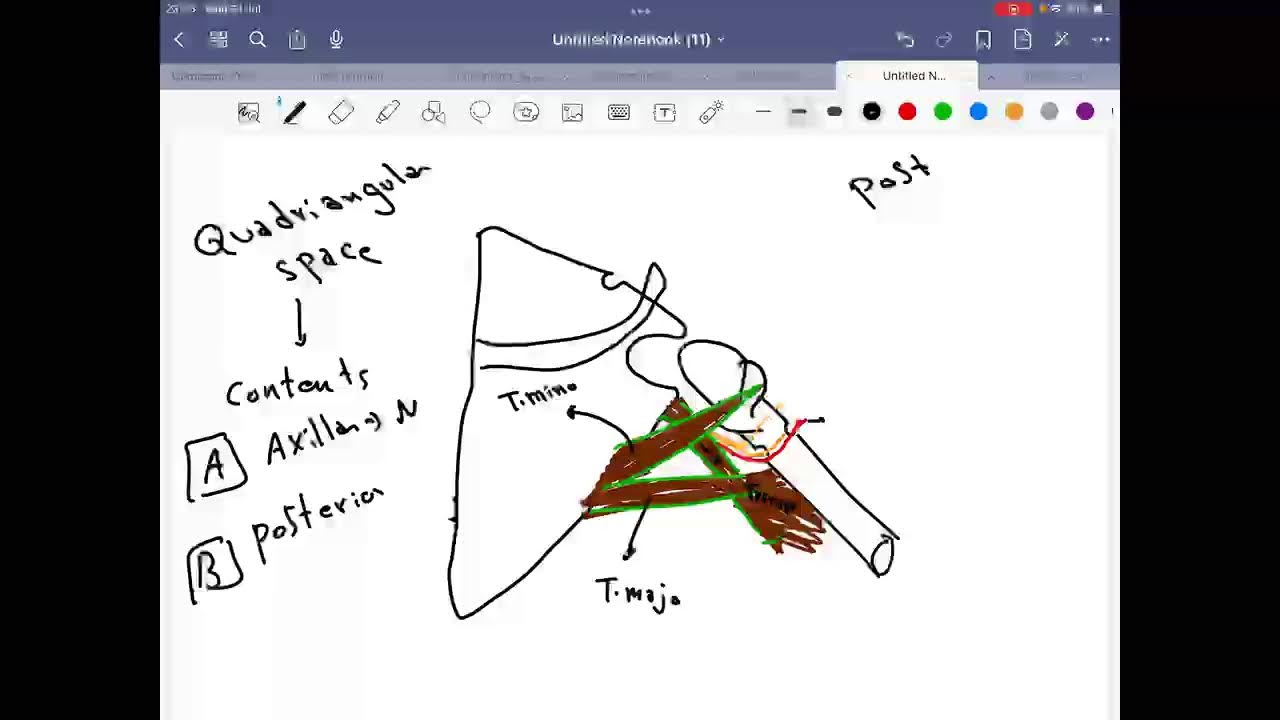Open the more options ellipsis menu
This screenshot has width=1280, height=720.
1101,40
